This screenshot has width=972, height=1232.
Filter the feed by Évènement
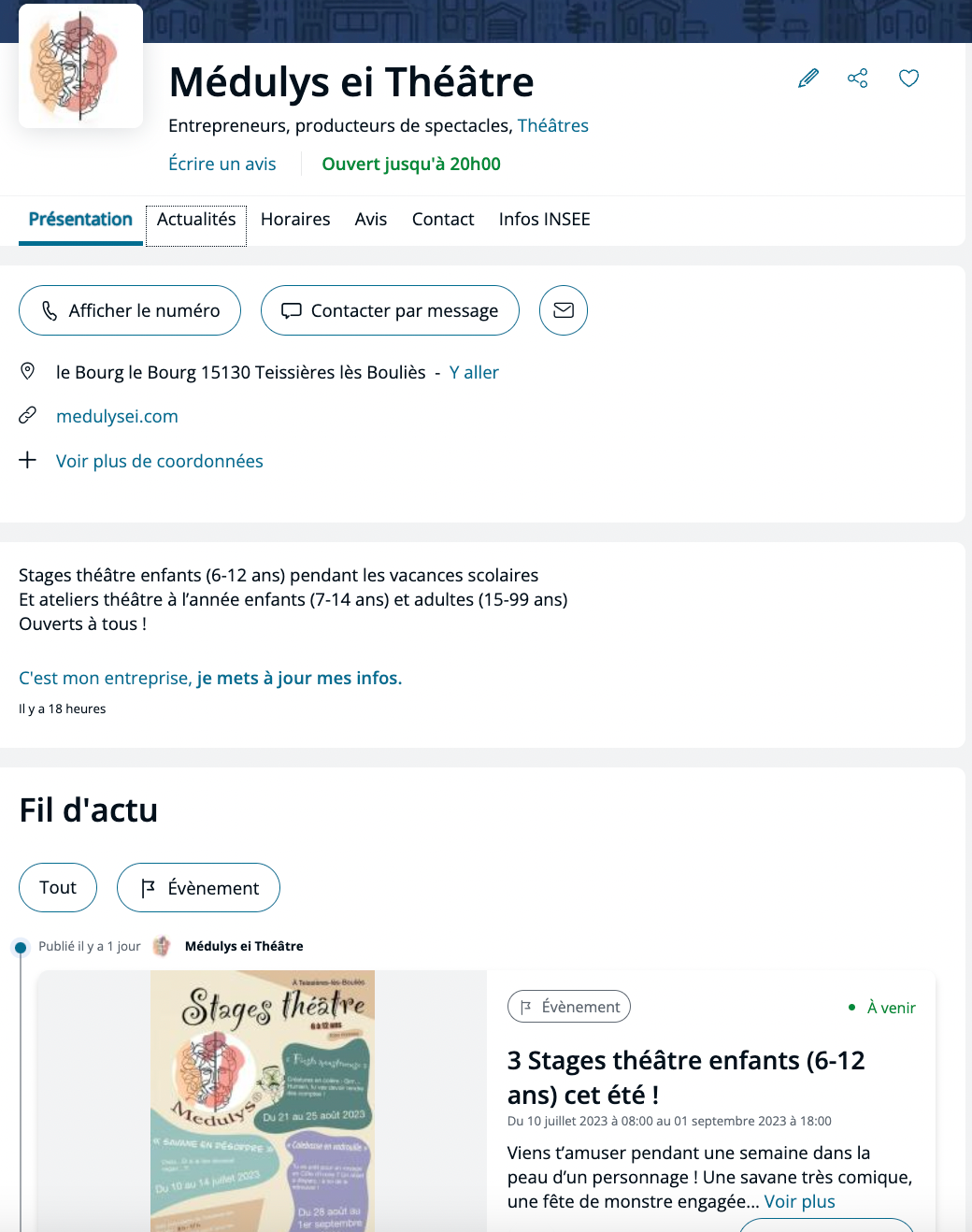point(198,887)
